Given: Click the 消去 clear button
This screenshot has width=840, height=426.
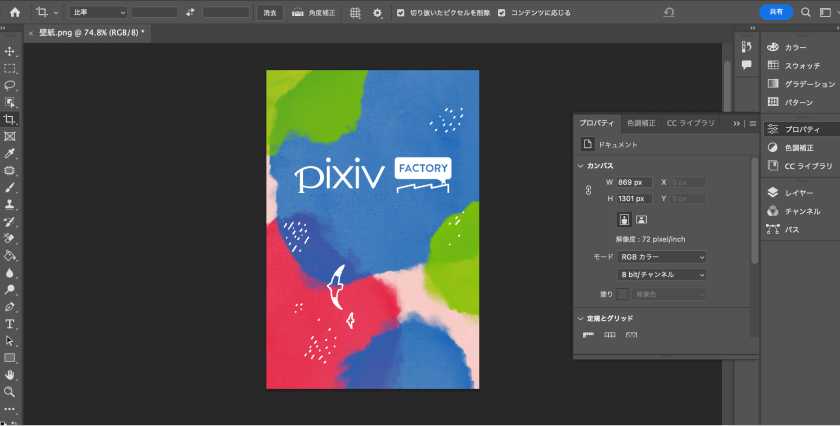Looking at the screenshot, I should [270, 13].
